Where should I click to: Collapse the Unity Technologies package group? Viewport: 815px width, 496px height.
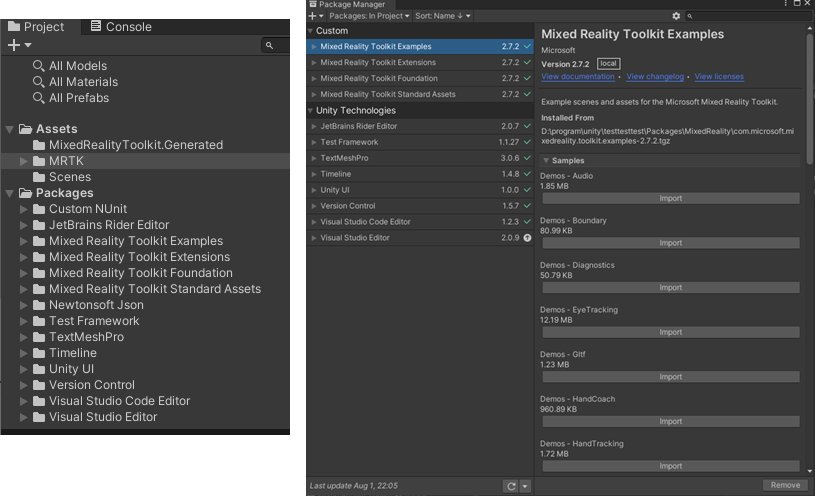[x=310, y=111]
